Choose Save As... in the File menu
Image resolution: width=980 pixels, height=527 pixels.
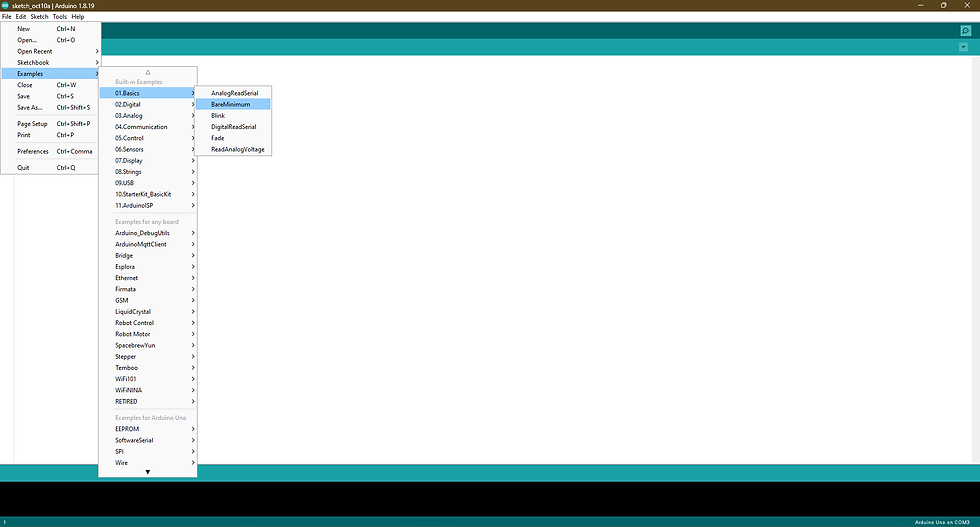click(x=50, y=108)
